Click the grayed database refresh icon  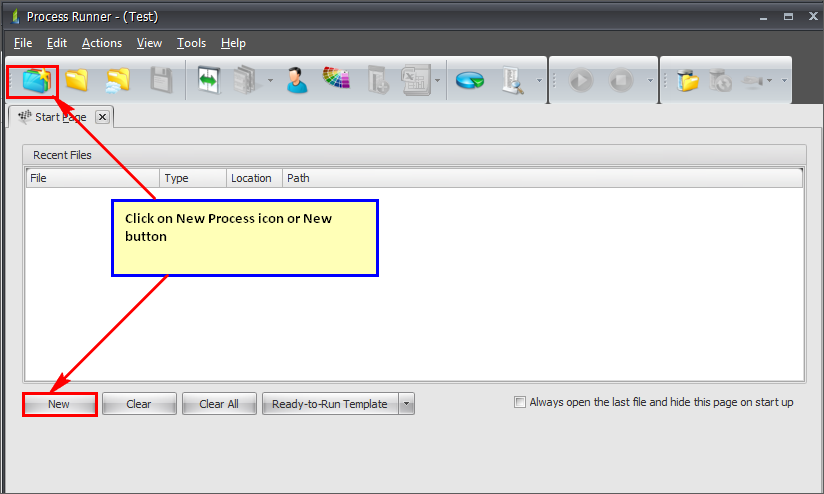pyautogui.click(x=720, y=81)
